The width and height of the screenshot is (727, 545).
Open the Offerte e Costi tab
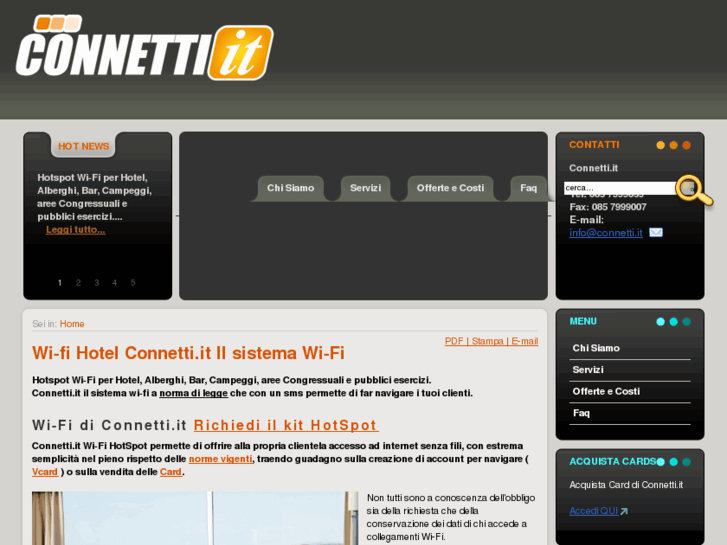(x=450, y=188)
